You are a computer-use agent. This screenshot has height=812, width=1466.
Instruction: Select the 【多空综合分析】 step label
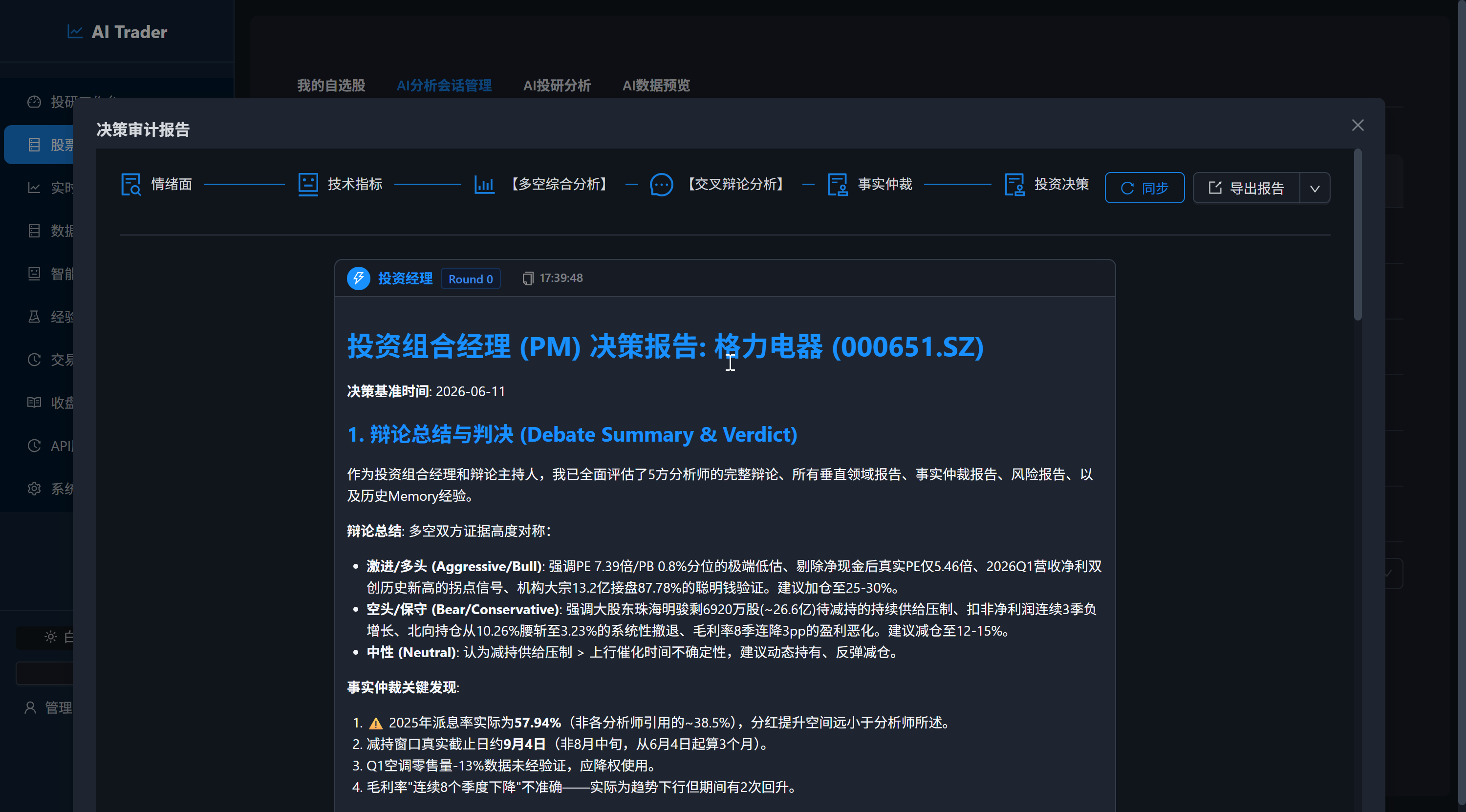pyautogui.click(x=560, y=184)
